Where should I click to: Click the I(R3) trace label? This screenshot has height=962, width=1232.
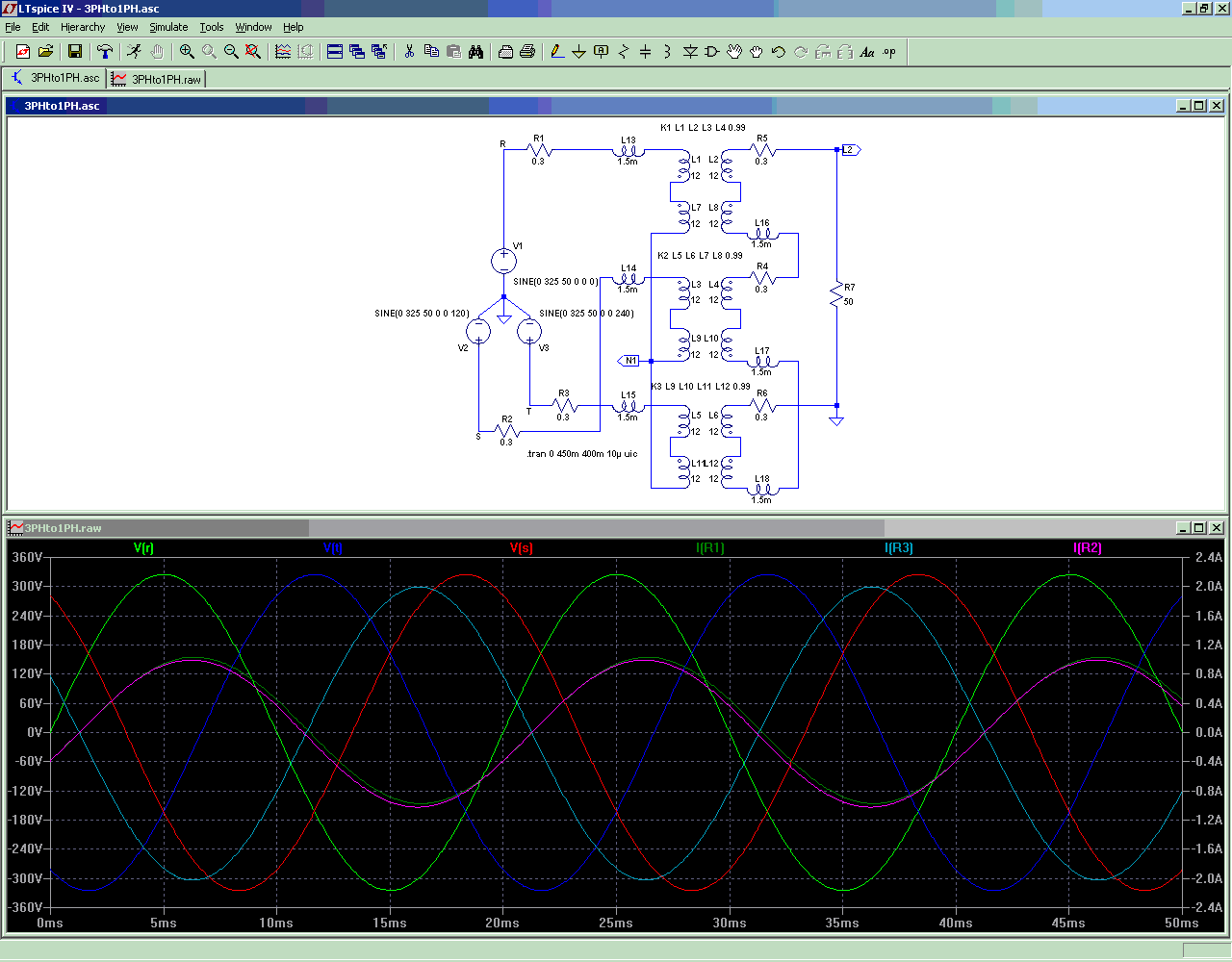[x=898, y=547]
